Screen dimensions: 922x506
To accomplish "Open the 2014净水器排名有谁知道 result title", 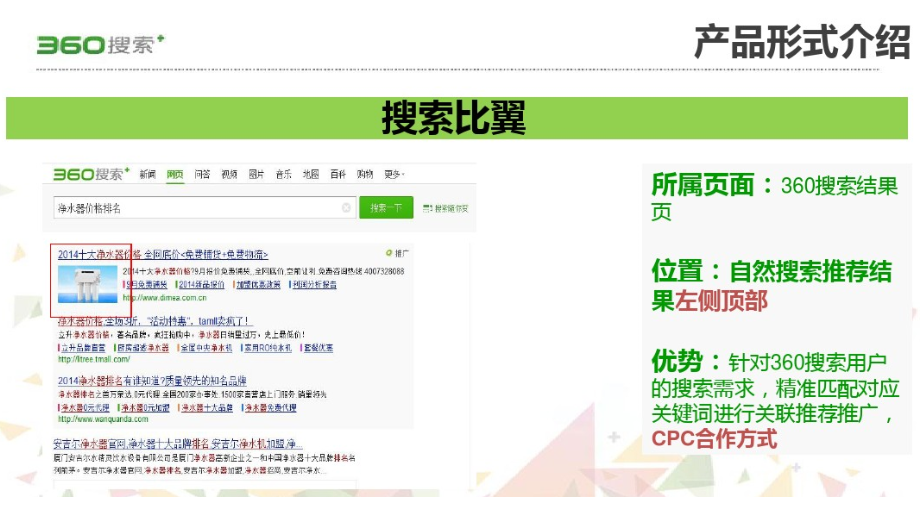I will pyautogui.click(x=152, y=381).
